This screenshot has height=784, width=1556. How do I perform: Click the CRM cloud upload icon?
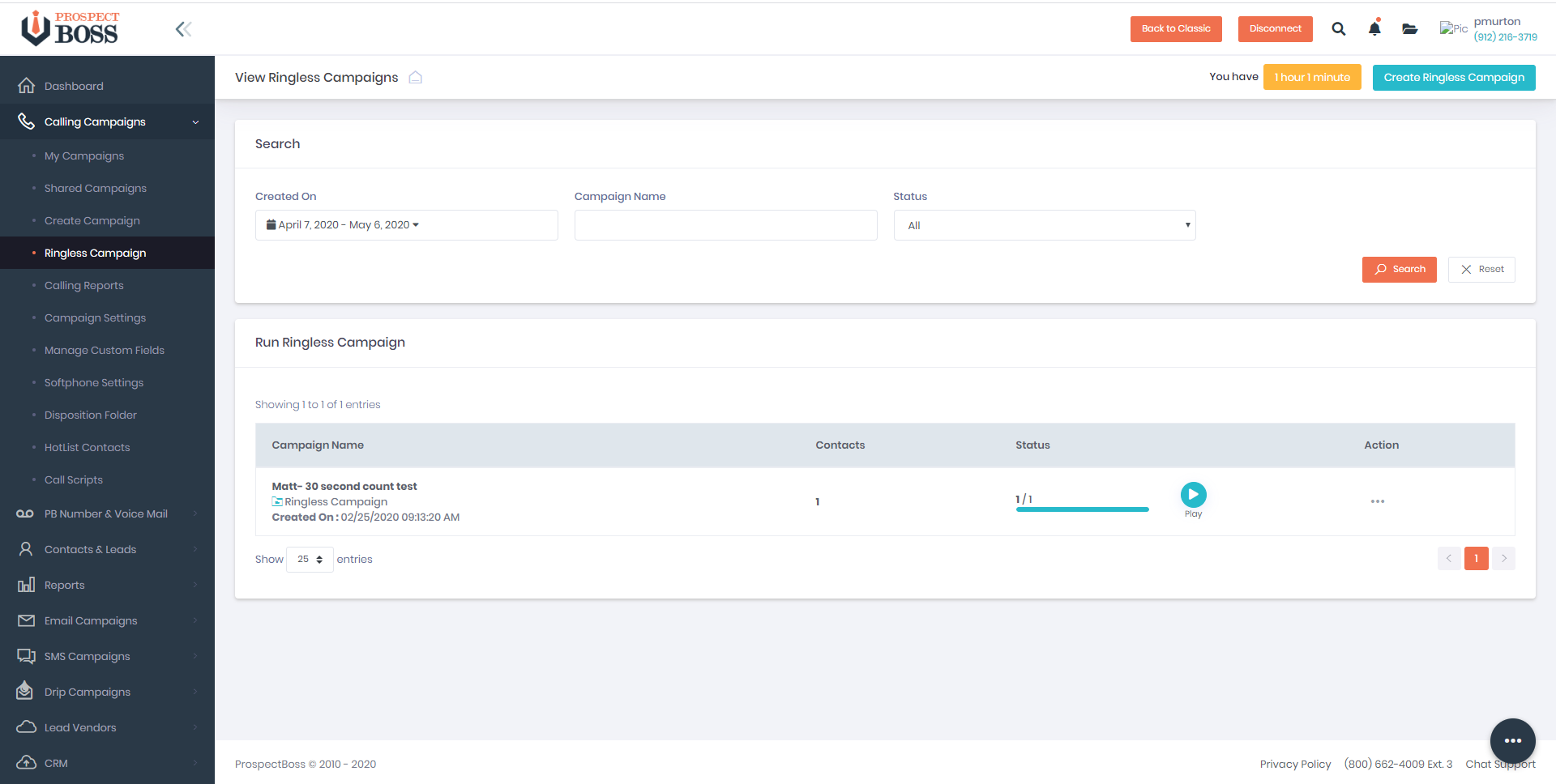pos(26,763)
